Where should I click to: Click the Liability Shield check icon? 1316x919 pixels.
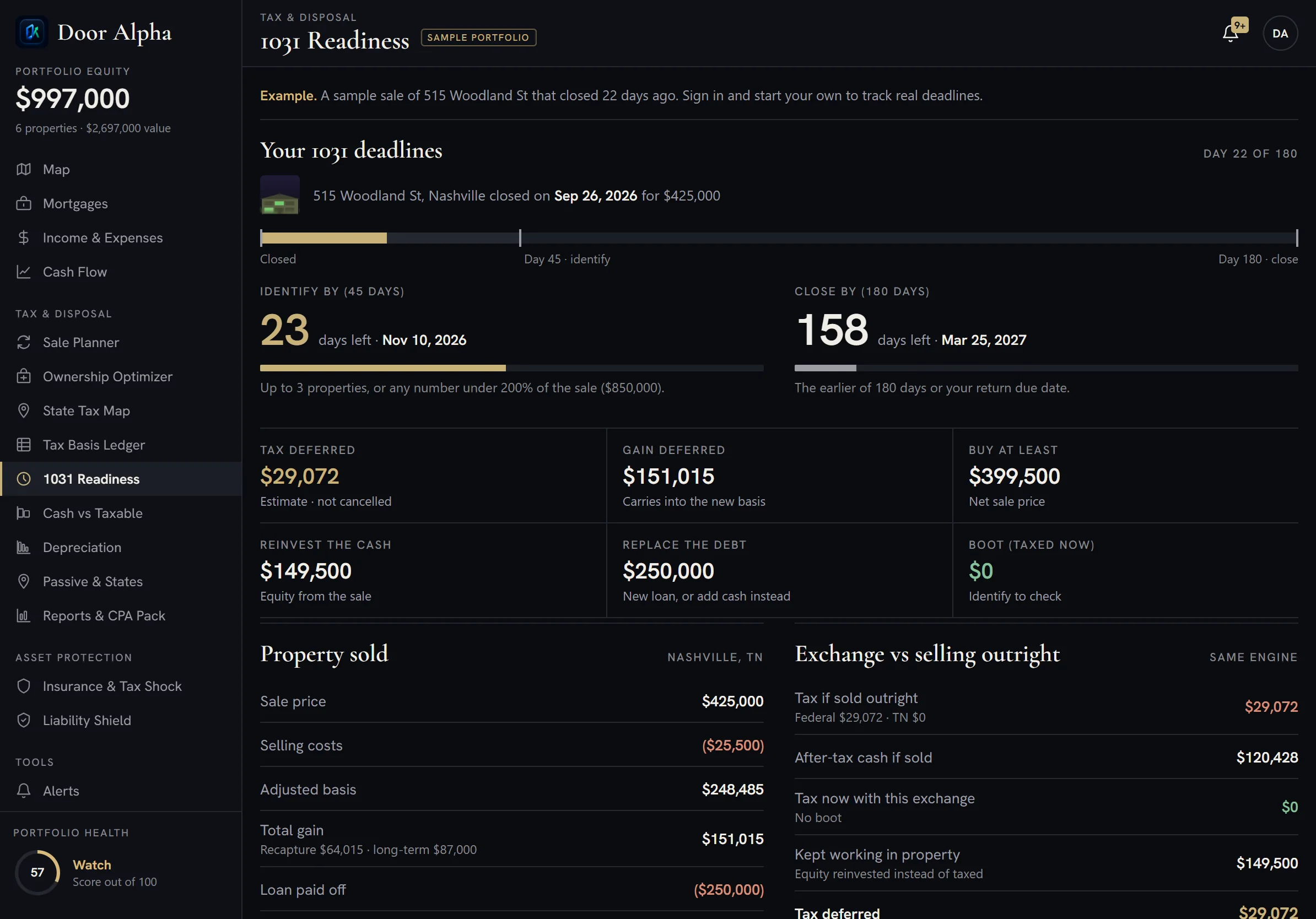click(24, 720)
